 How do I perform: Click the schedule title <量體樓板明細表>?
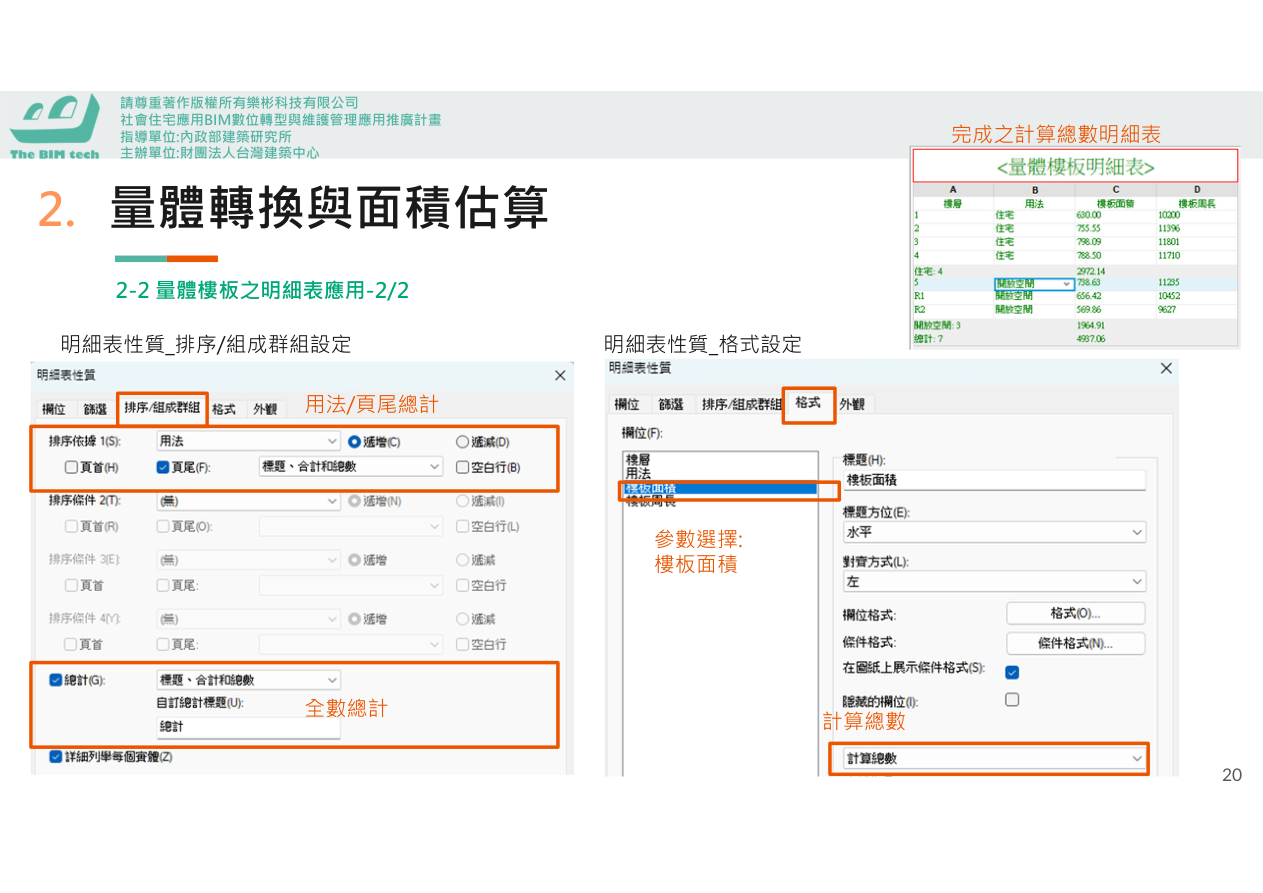click(1076, 166)
